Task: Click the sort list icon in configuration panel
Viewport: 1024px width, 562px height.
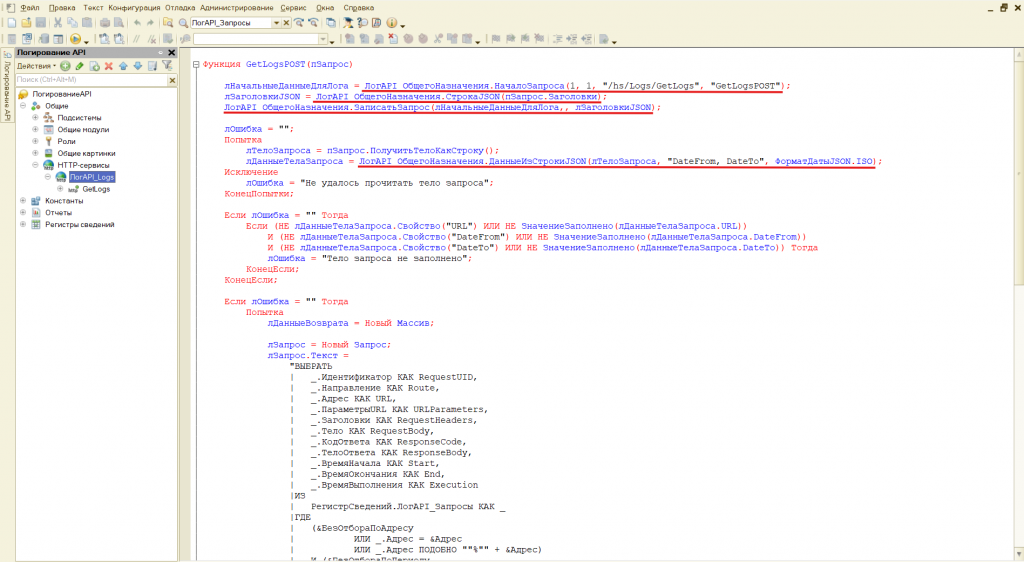Action: [152, 66]
